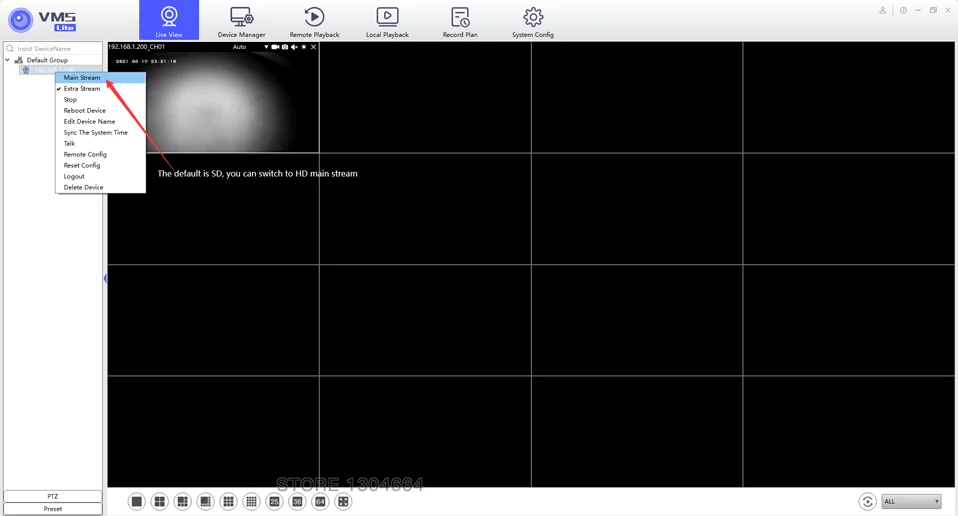Click the VMS Lite logo

tap(43, 20)
